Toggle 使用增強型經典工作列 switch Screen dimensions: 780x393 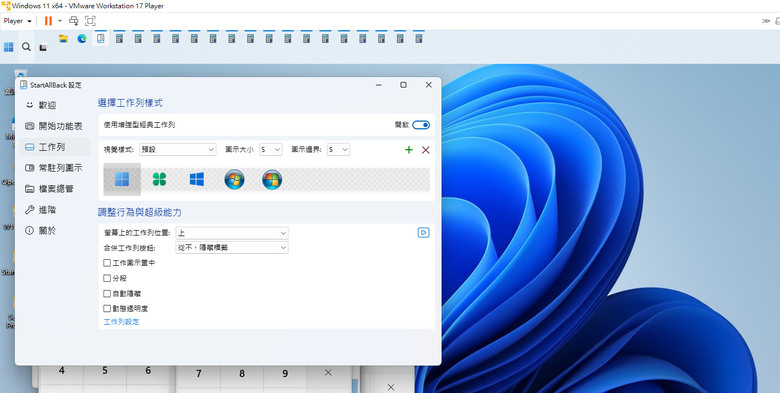[421, 125]
